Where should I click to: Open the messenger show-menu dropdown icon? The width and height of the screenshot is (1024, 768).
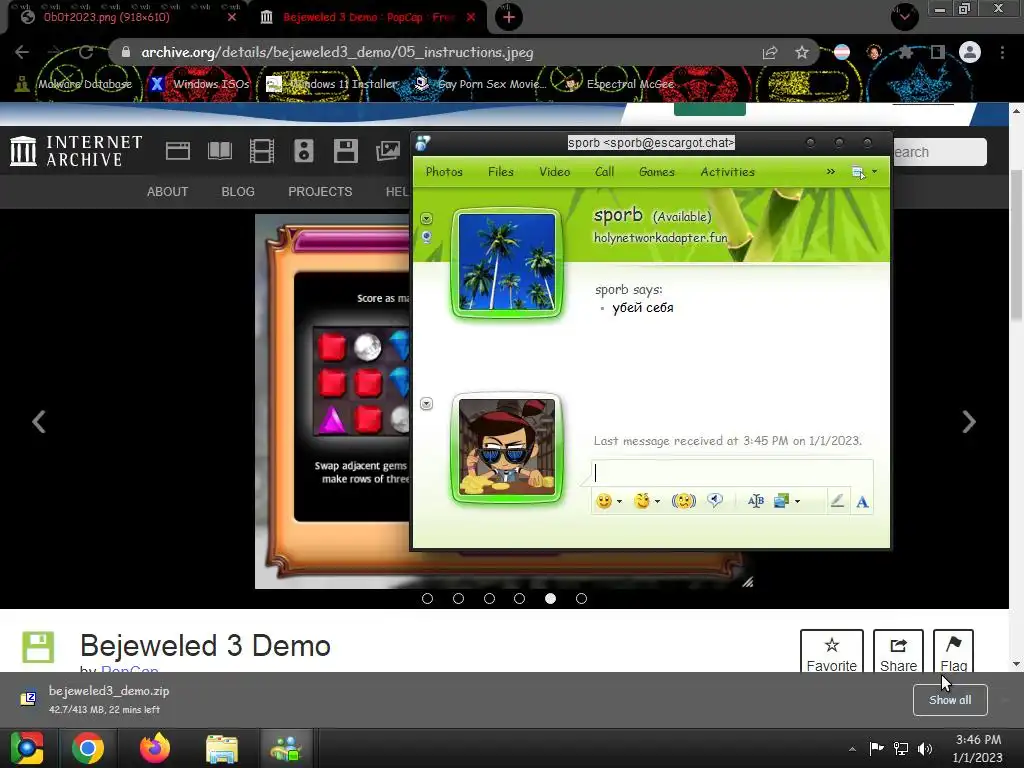click(x=863, y=172)
